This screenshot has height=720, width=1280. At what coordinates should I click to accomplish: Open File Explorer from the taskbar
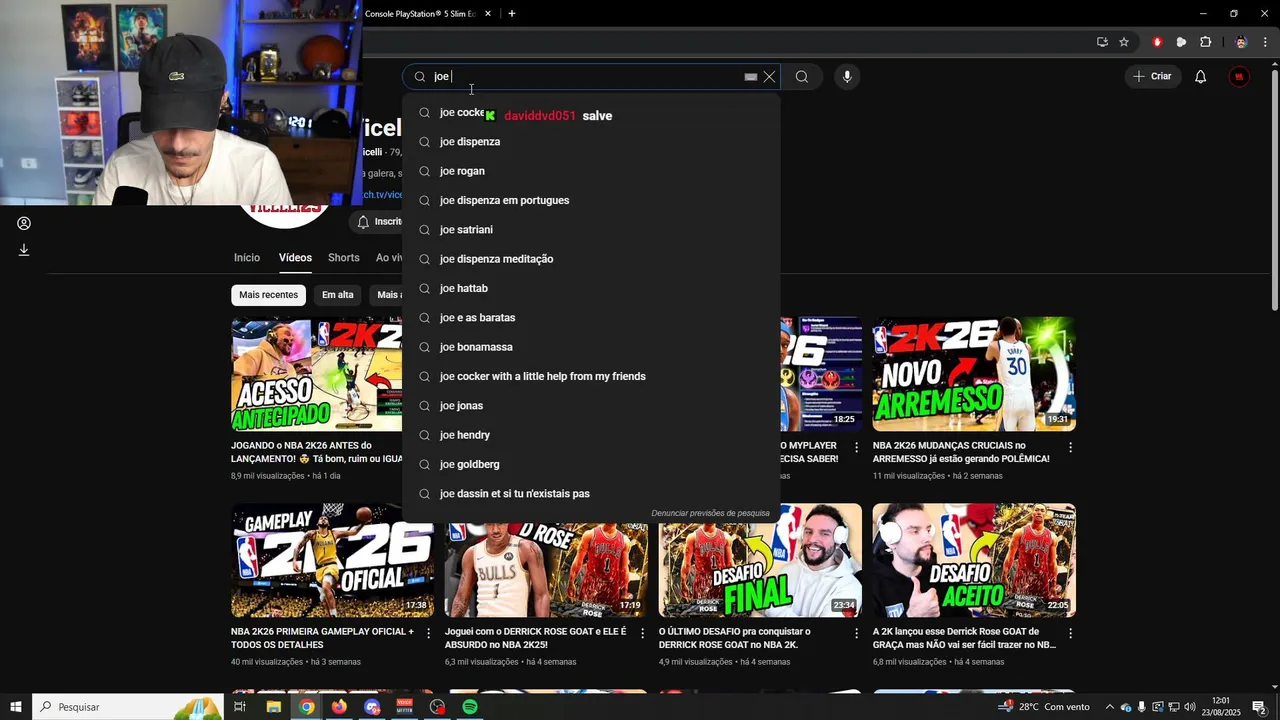click(274, 707)
